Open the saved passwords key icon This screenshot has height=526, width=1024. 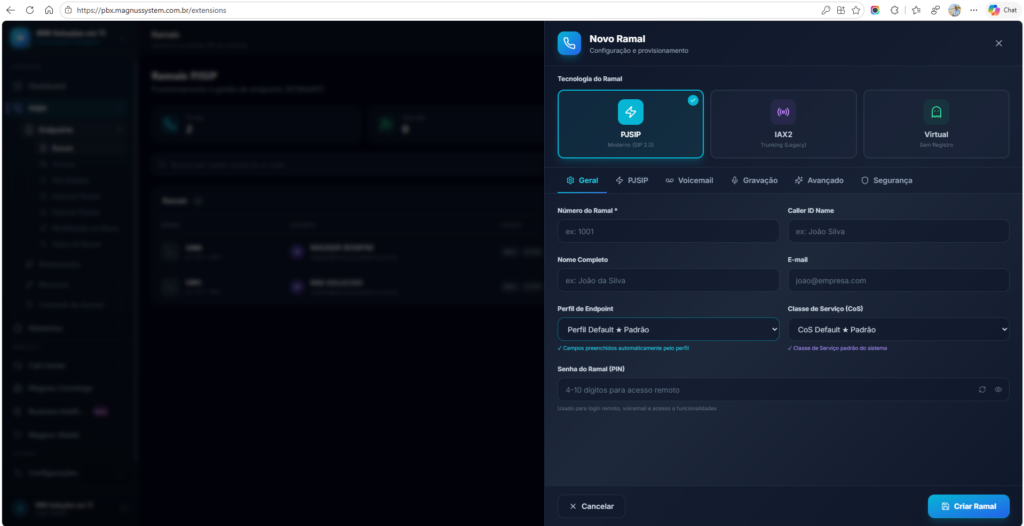(x=825, y=10)
